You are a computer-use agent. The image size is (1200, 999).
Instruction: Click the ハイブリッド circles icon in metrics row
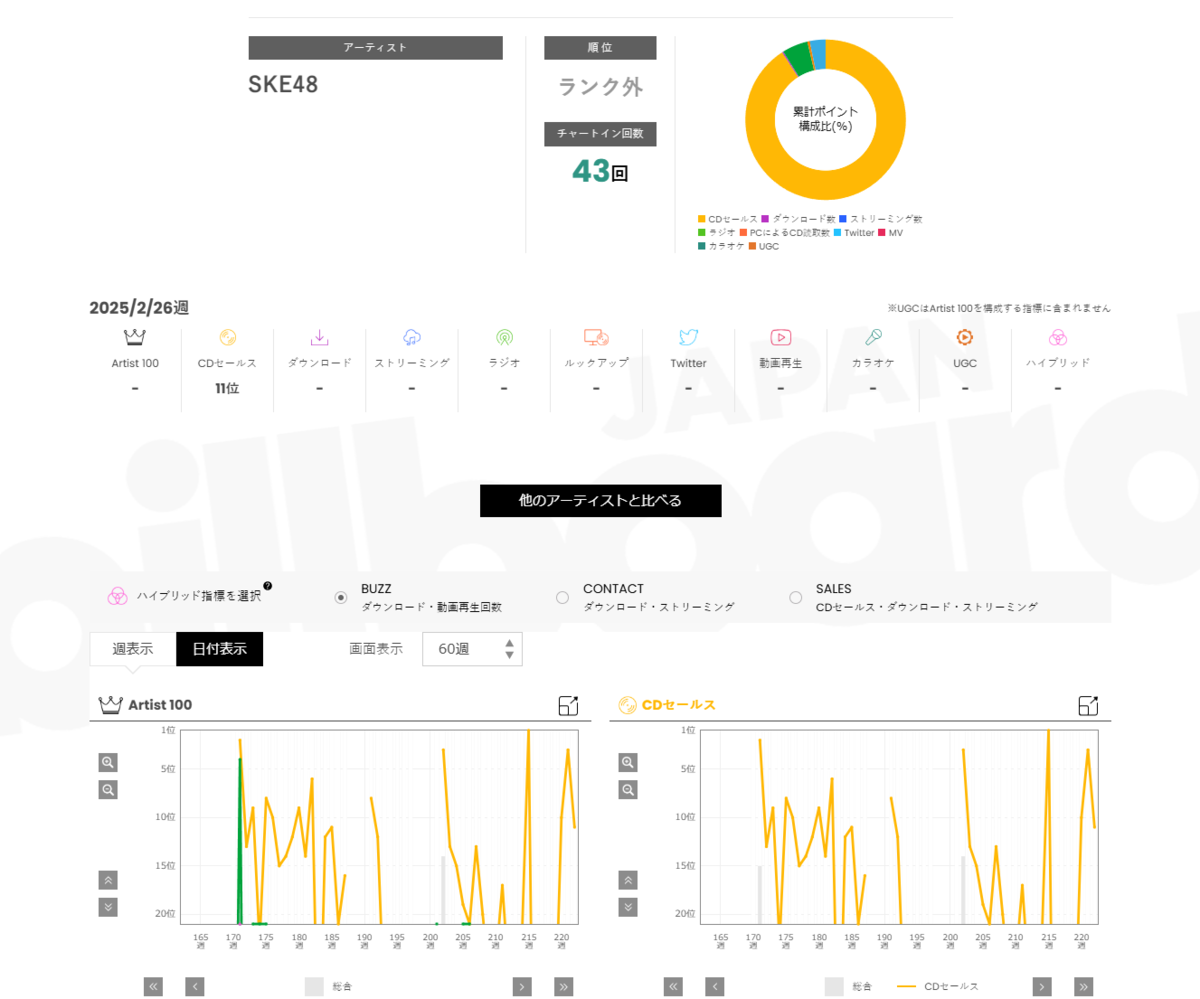click(1058, 337)
